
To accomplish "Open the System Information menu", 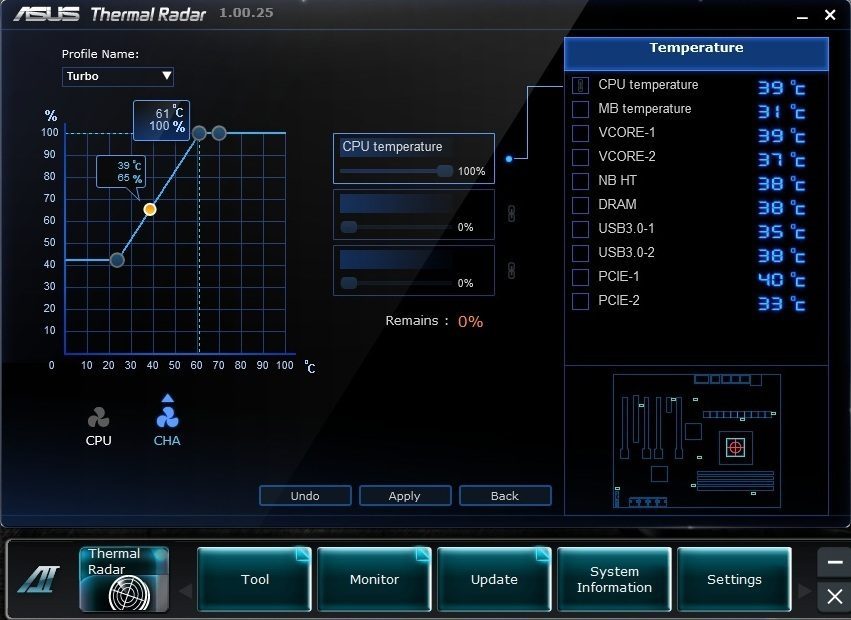I will pos(614,579).
